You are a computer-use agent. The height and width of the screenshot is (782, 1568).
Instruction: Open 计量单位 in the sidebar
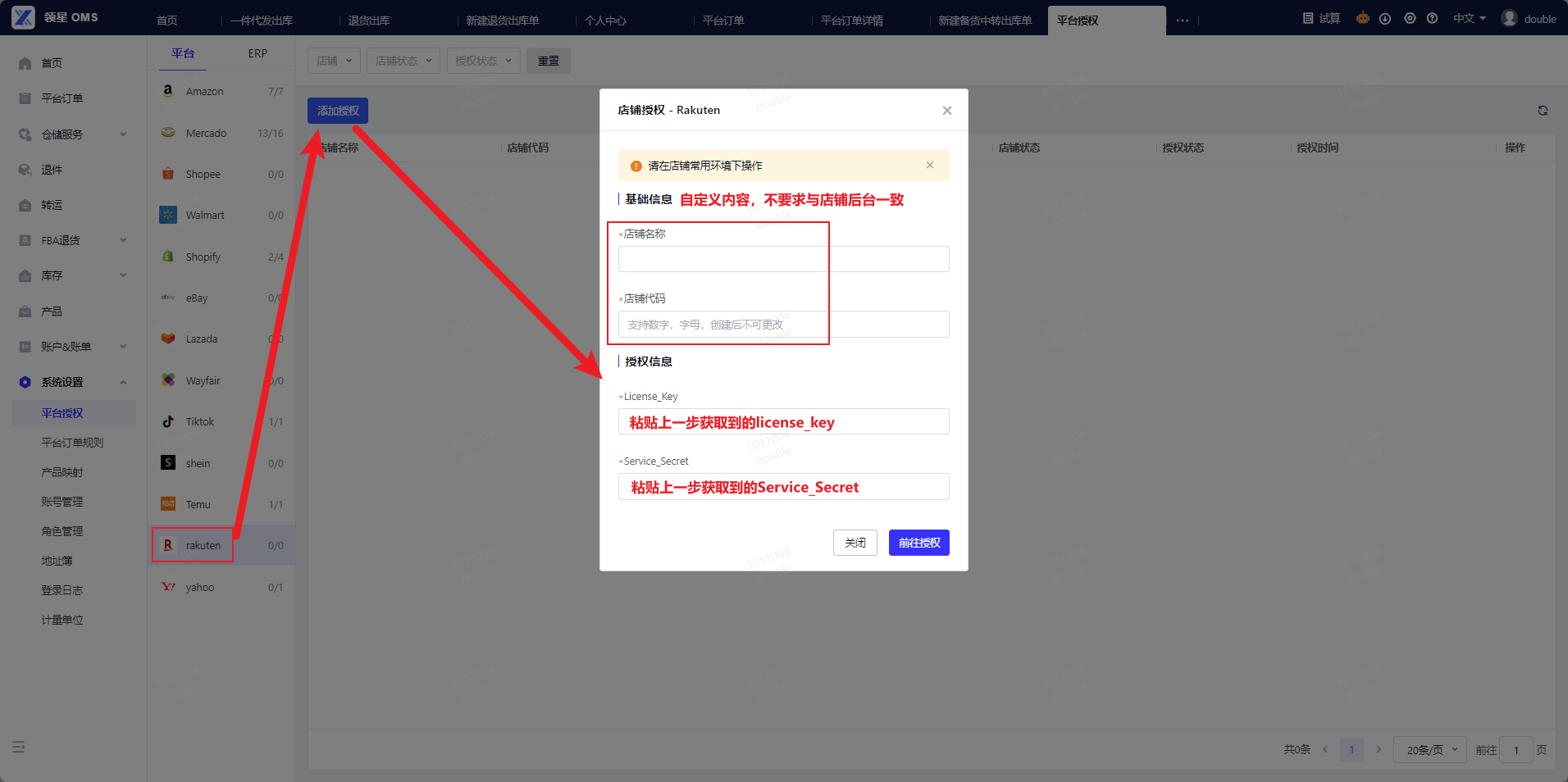pos(62,620)
